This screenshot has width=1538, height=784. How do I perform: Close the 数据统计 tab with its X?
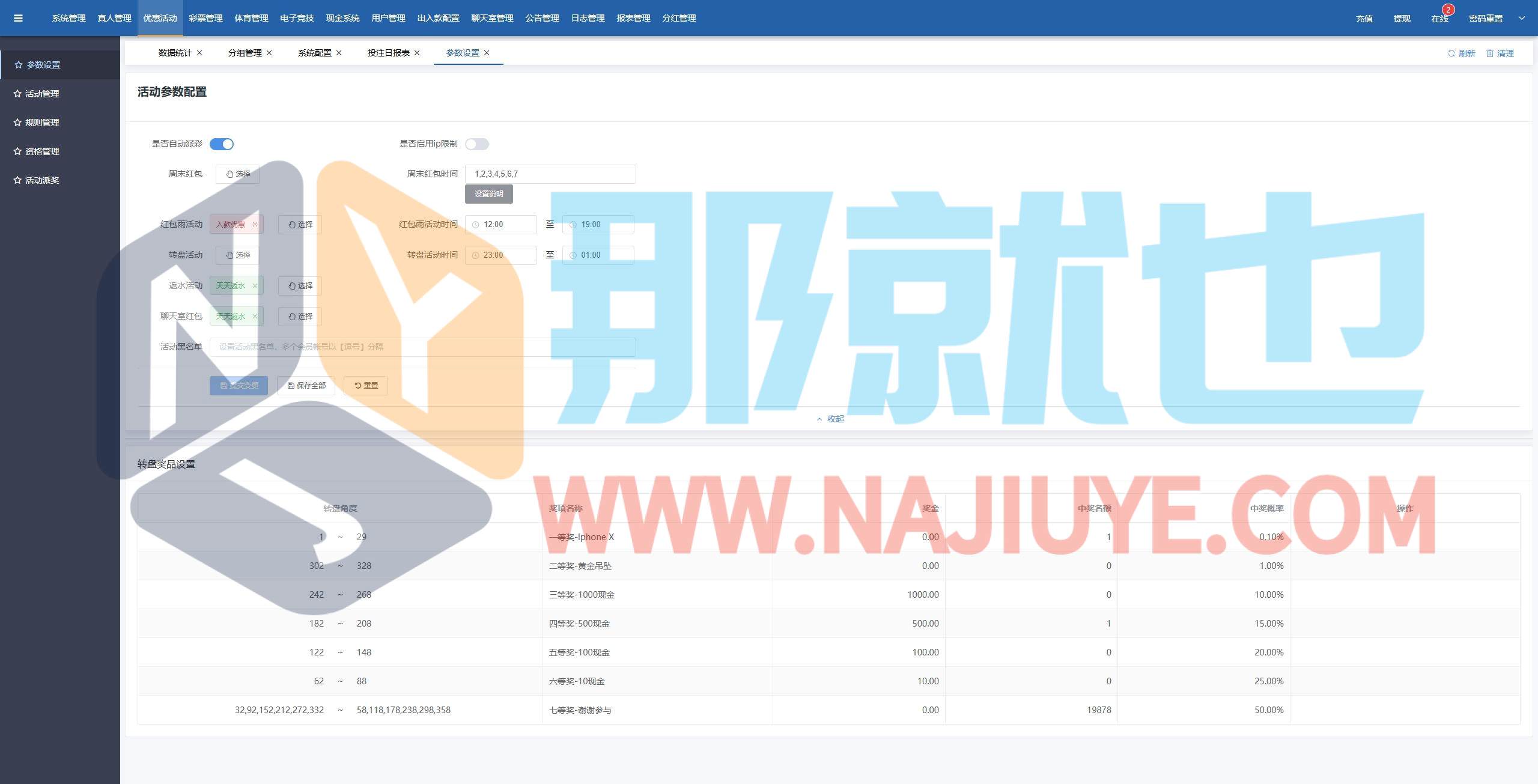199,53
